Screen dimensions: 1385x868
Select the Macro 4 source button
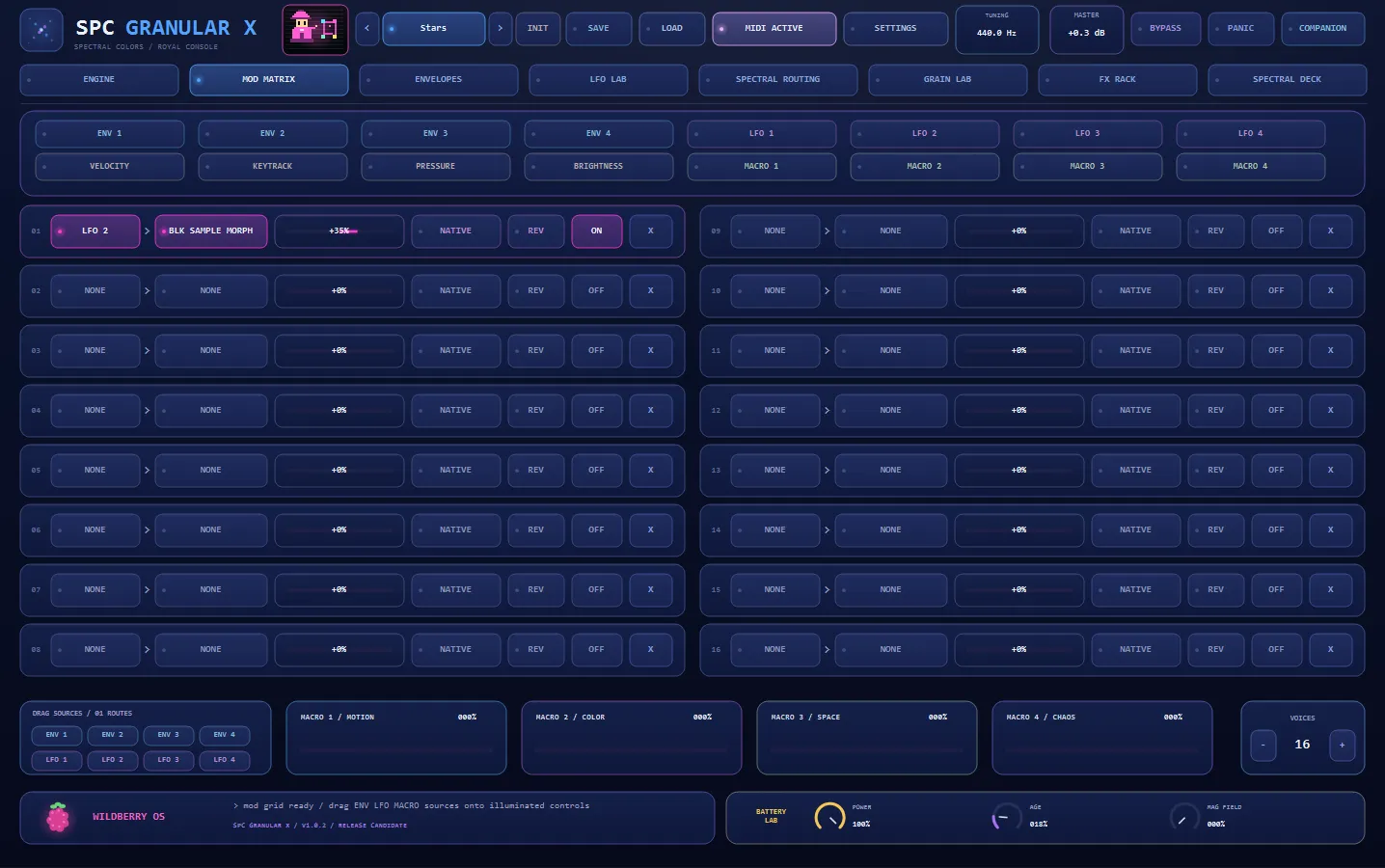[1251, 167]
